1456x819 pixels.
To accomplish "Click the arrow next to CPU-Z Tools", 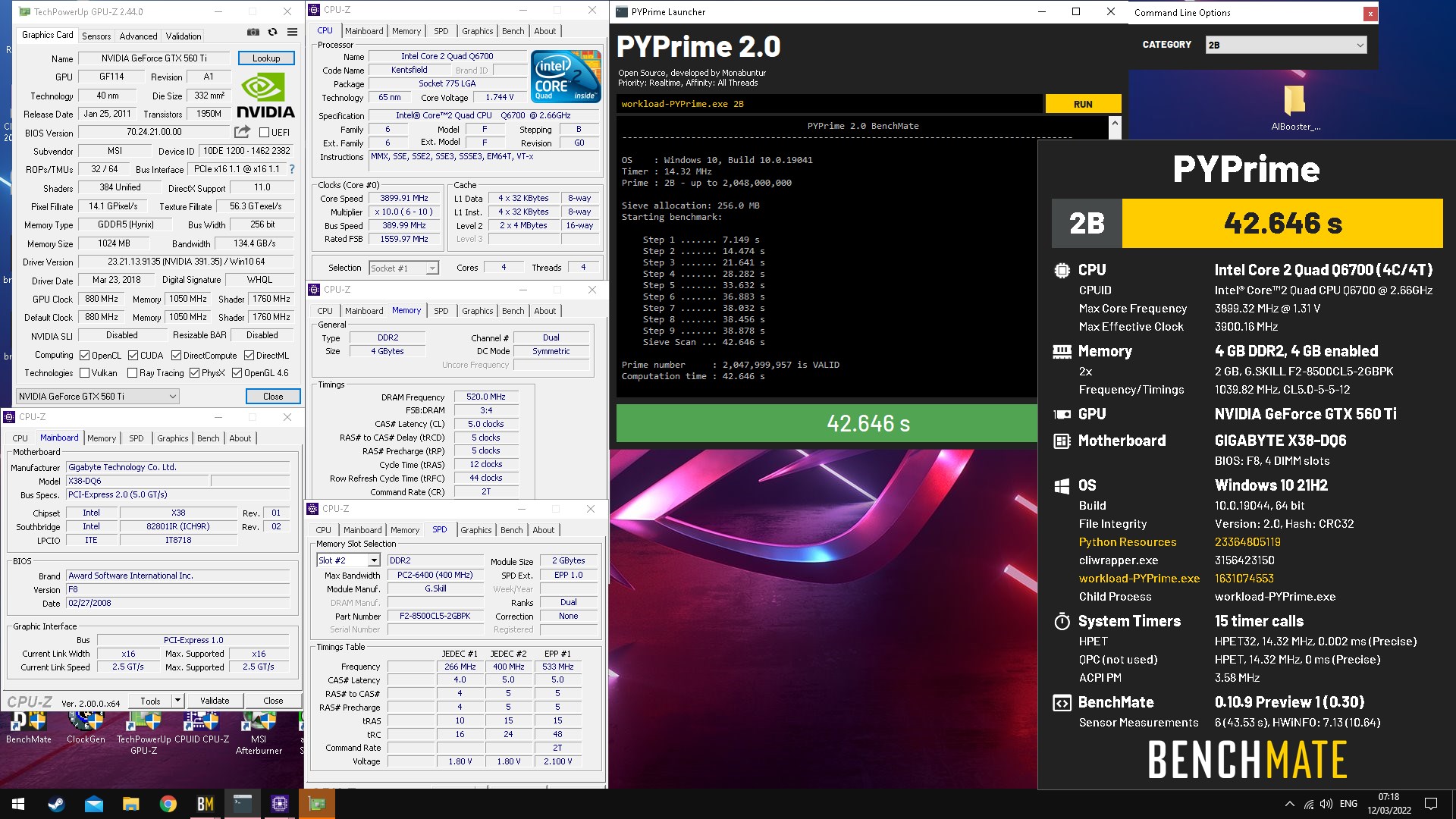I will (177, 701).
